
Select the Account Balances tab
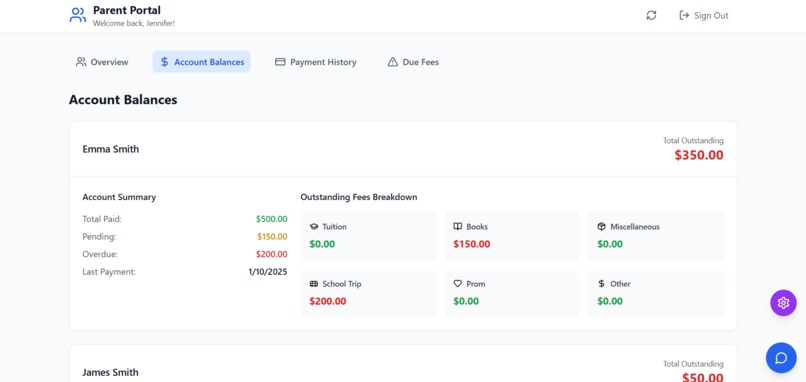pos(202,62)
